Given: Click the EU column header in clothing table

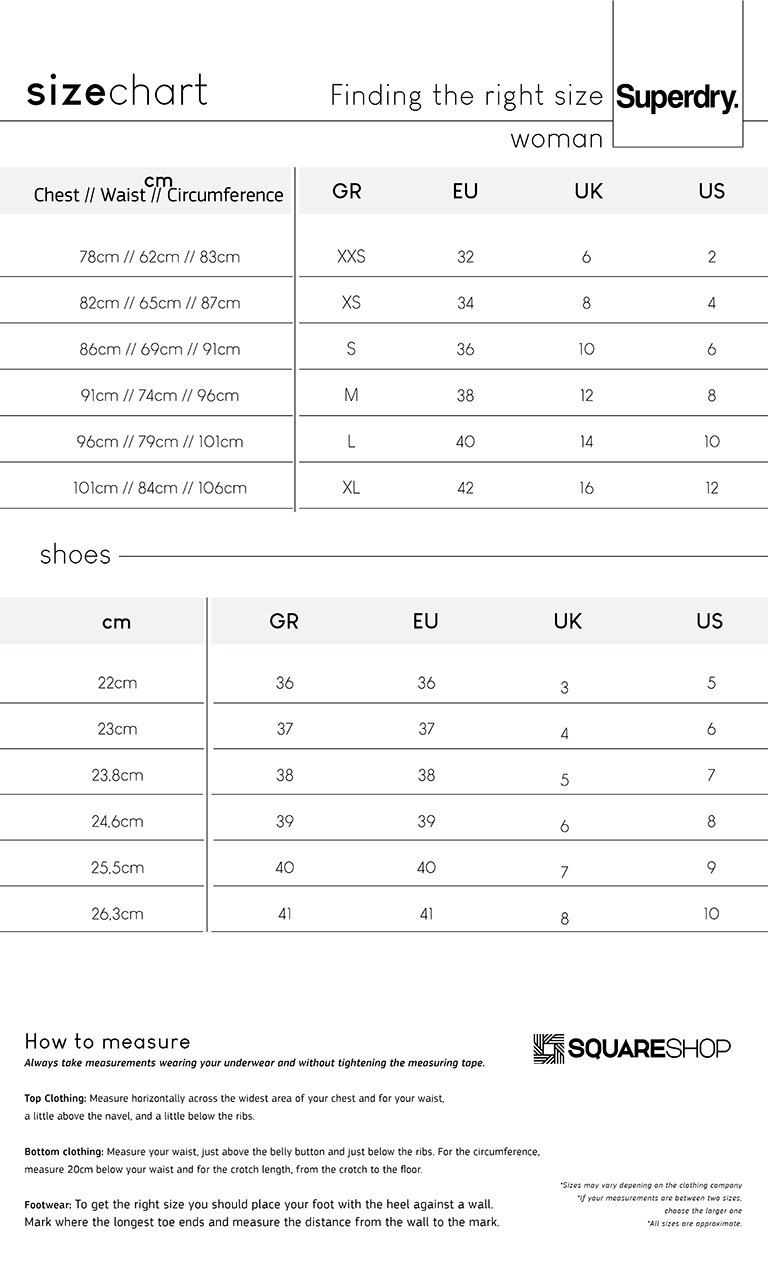Looking at the screenshot, I should pos(465,191).
